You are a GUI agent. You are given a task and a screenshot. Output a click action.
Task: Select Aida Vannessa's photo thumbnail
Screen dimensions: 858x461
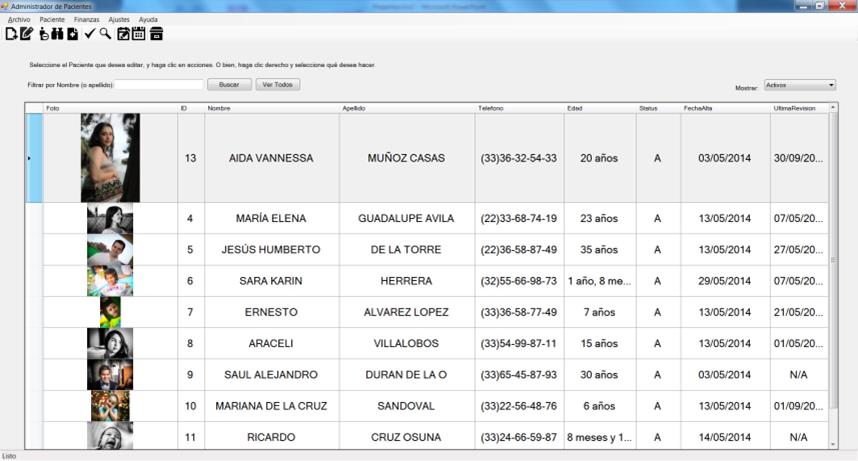click(110, 158)
